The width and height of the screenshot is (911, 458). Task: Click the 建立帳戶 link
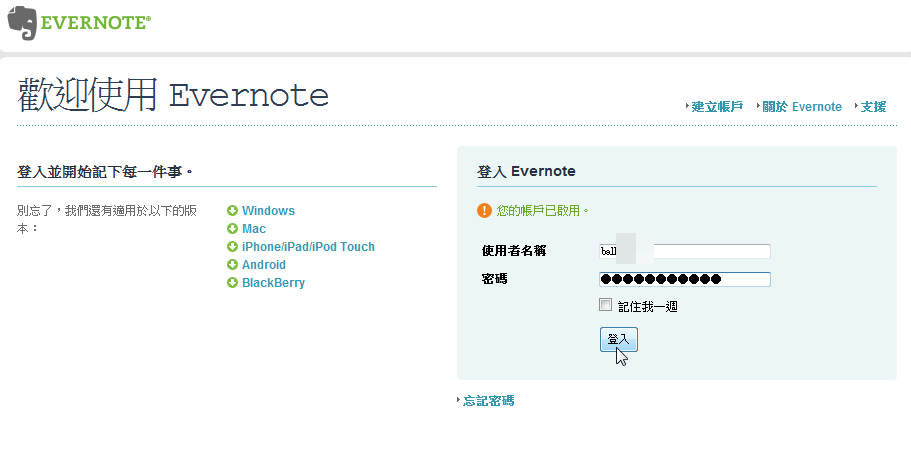(x=717, y=107)
